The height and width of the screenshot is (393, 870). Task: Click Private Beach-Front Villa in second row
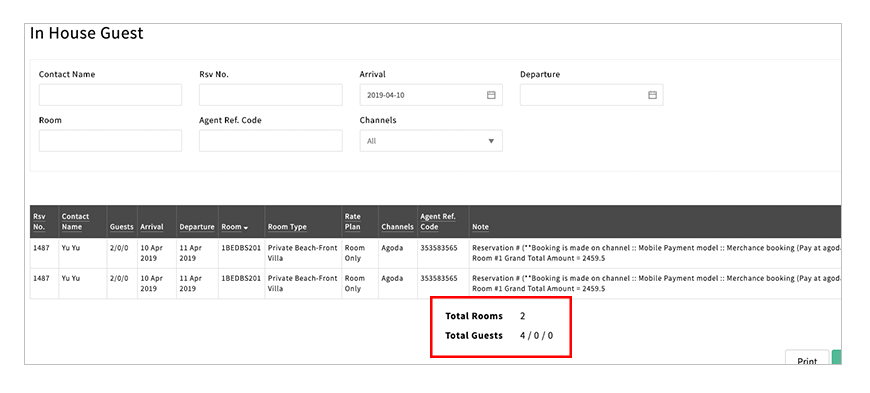coord(302,283)
